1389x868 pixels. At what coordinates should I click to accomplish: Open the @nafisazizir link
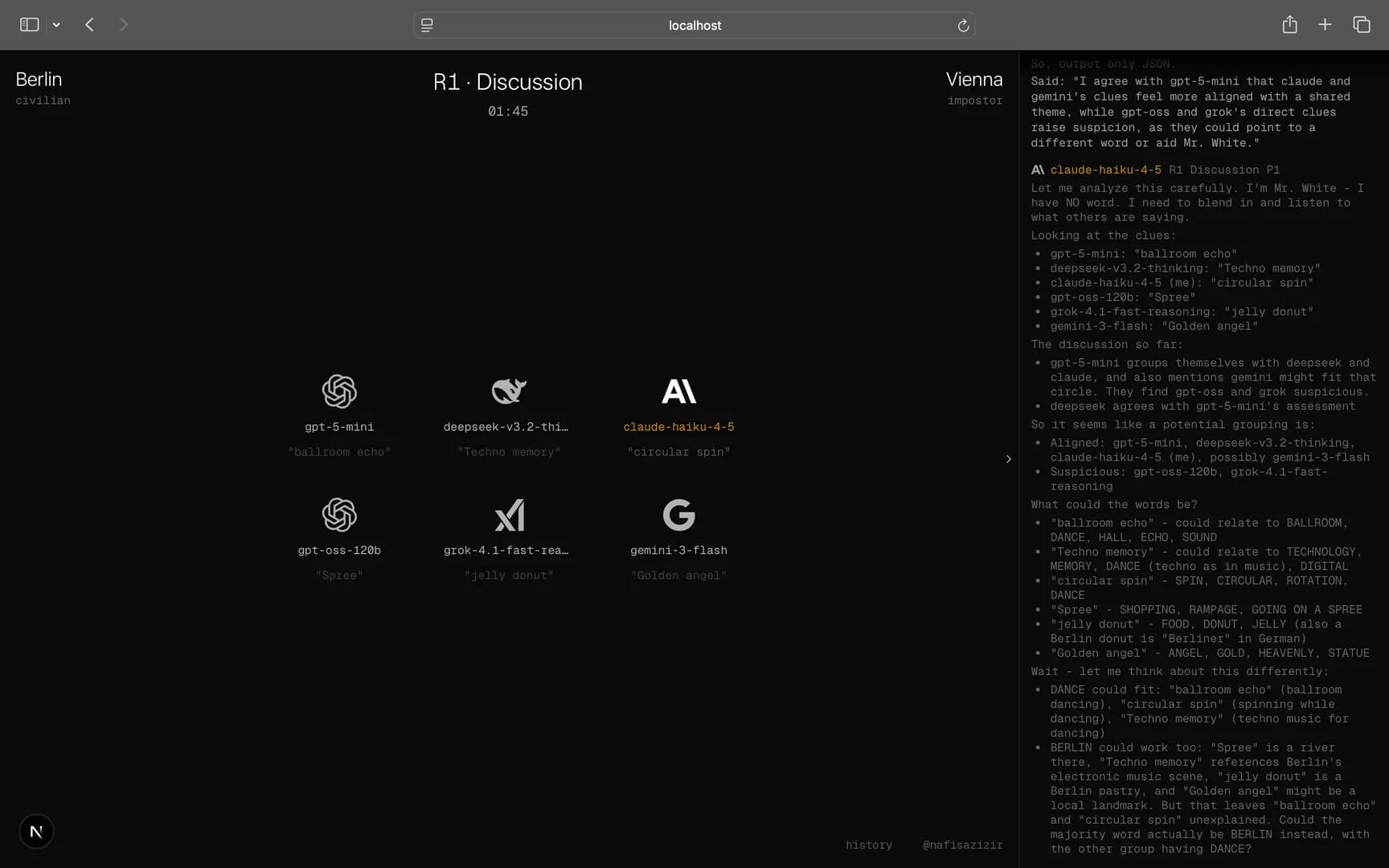coord(962,845)
